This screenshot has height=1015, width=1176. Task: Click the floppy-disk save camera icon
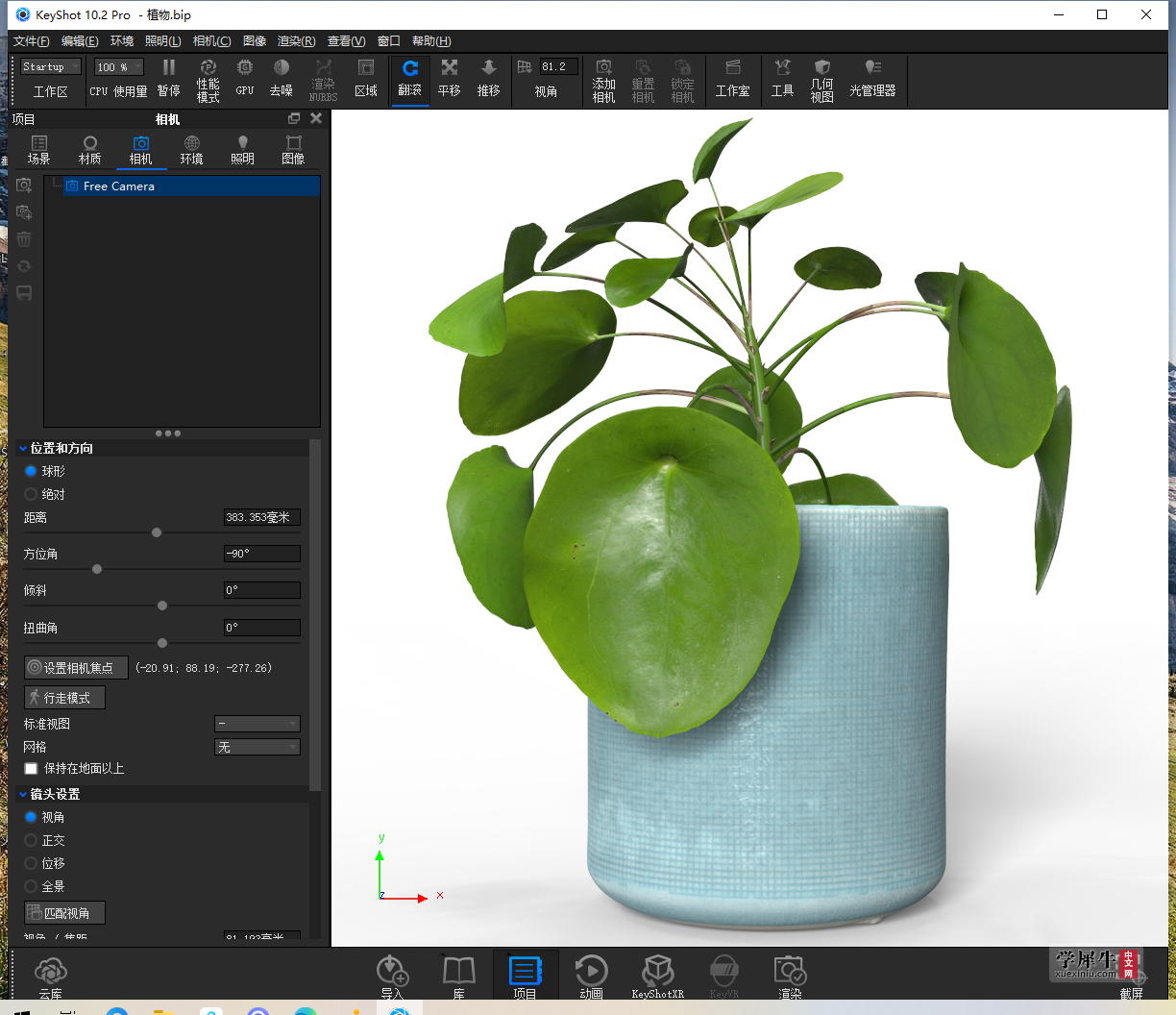tap(24, 293)
